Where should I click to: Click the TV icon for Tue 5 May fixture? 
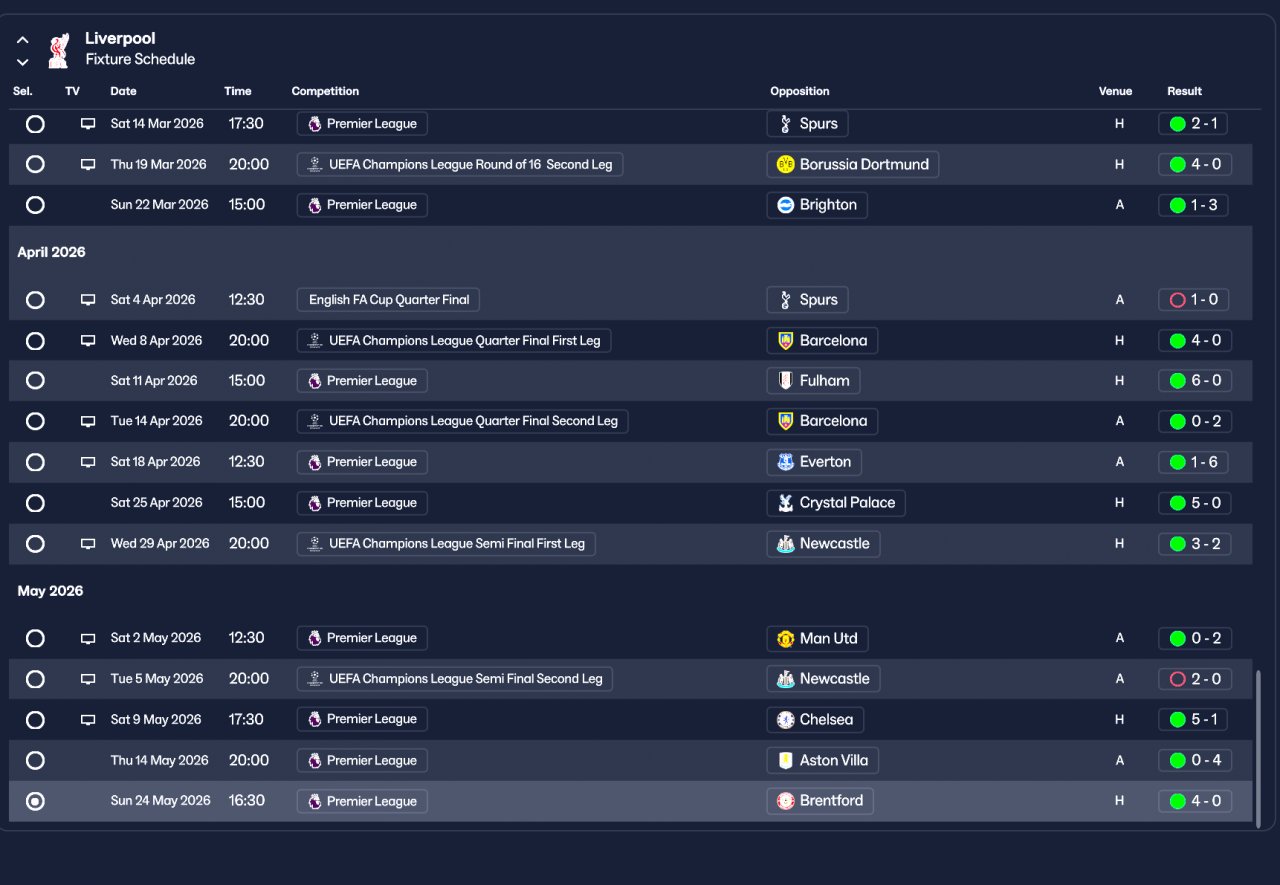[88, 679]
